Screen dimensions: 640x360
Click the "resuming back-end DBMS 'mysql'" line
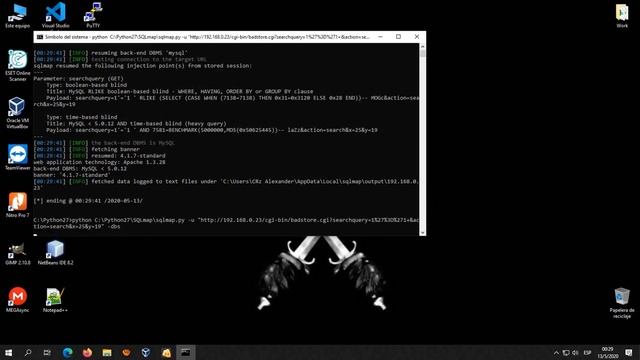coord(111,53)
